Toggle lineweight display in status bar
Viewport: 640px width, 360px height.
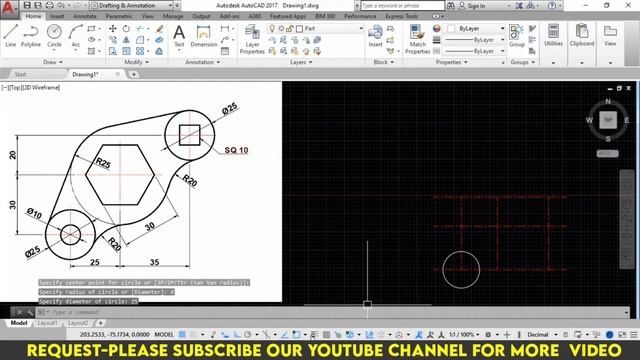pyautogui.click(x=314, y=334)
